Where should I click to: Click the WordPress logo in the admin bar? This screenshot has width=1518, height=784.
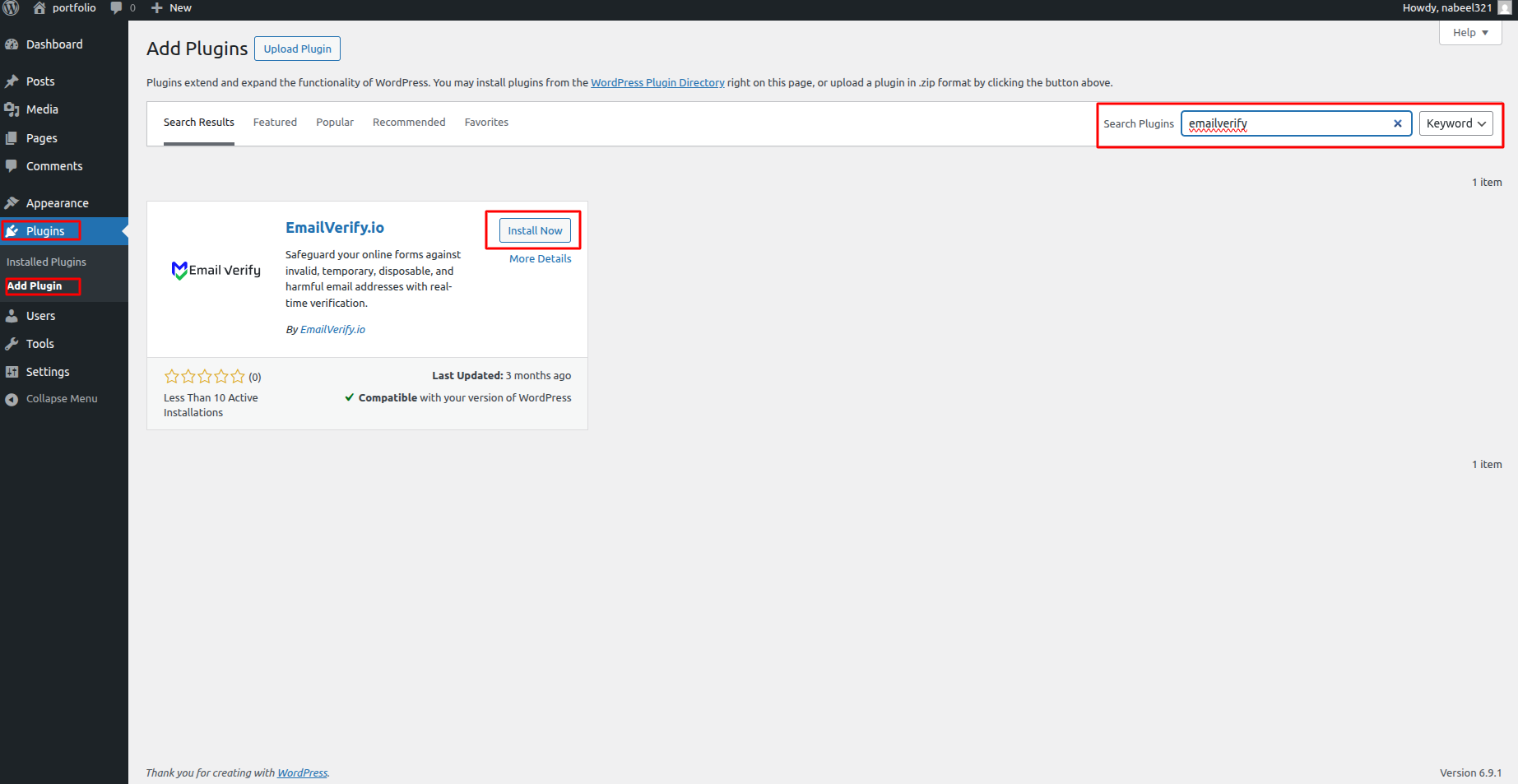pos(11,8)
